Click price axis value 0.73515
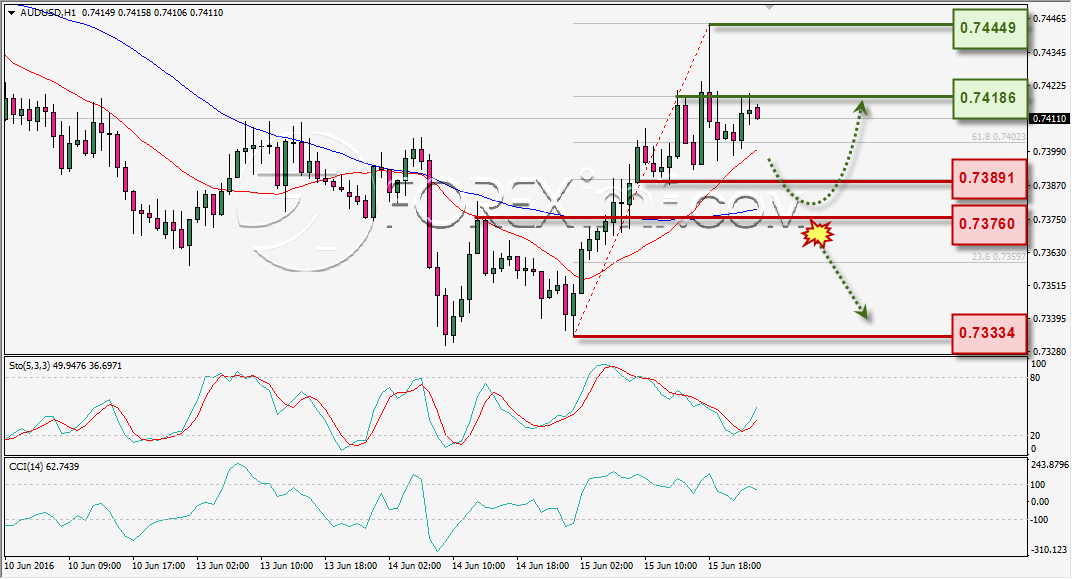 [x=1049, y=285]
